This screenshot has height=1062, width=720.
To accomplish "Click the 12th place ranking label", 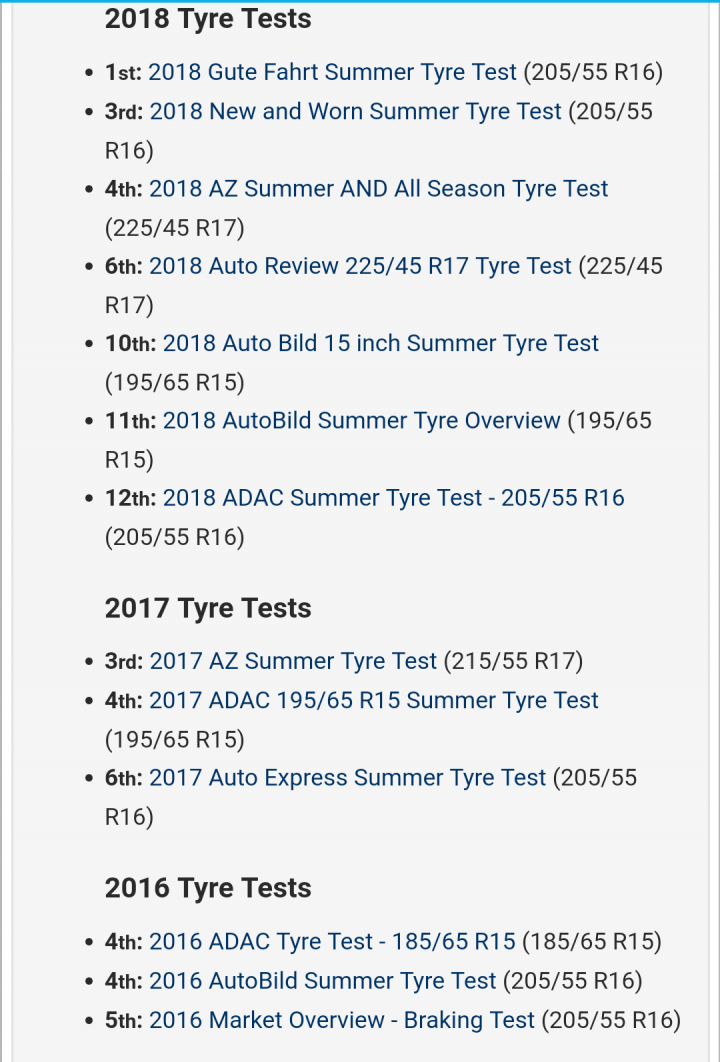I will click(131, 497).
